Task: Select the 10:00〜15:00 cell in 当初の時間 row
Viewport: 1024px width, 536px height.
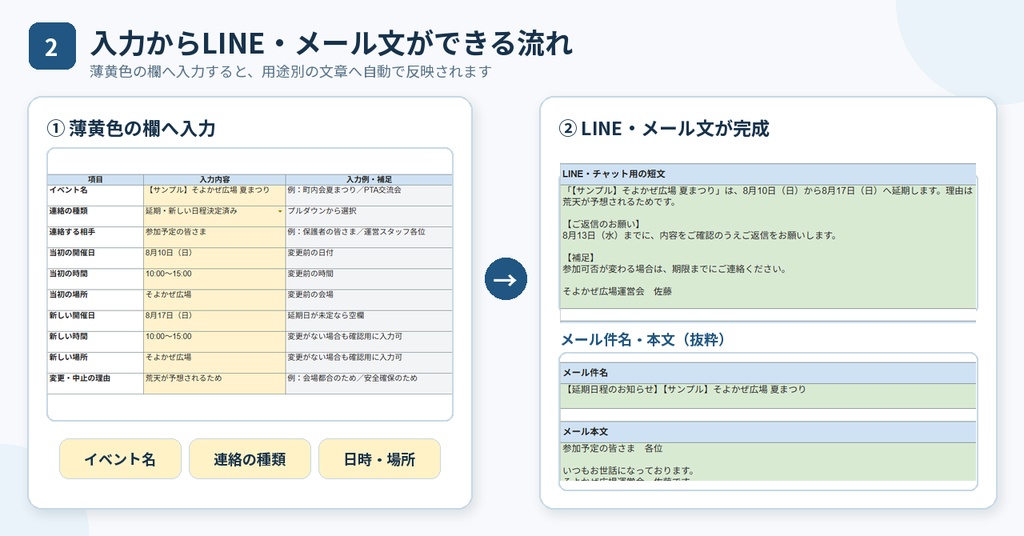Action: click(x=214, y=279)
